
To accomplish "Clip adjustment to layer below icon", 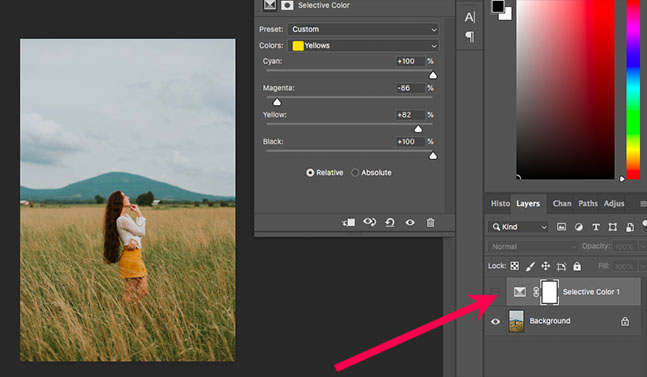I will (x=349, y=223).
